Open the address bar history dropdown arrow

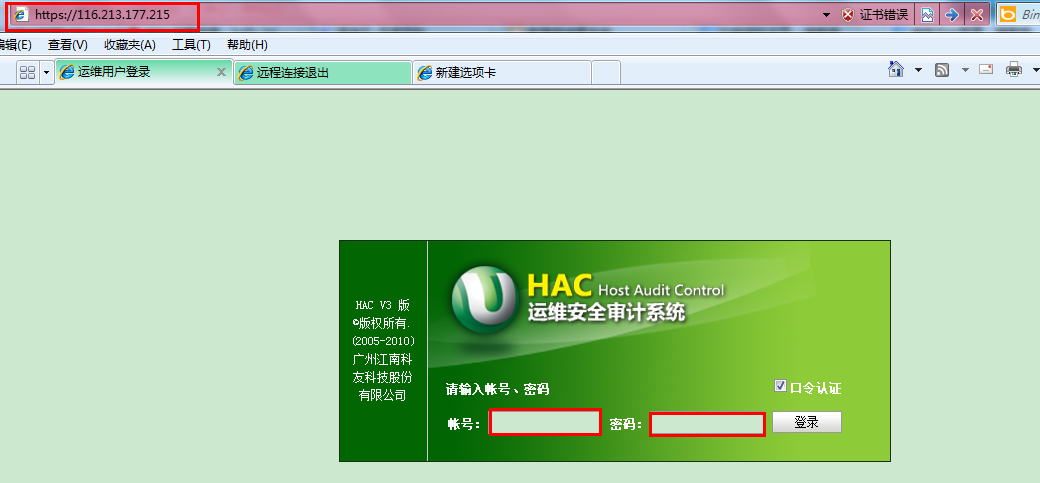click(826, 15)
